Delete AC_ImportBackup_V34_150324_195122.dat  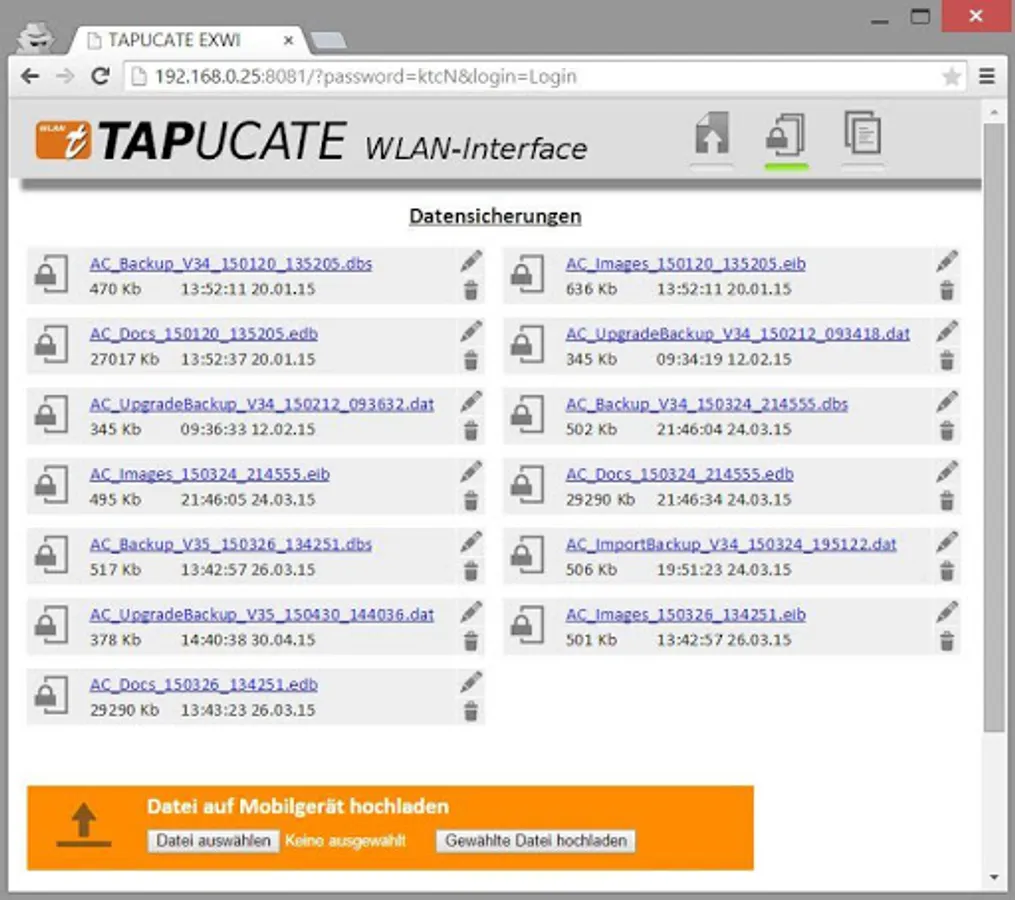(946, 571)
